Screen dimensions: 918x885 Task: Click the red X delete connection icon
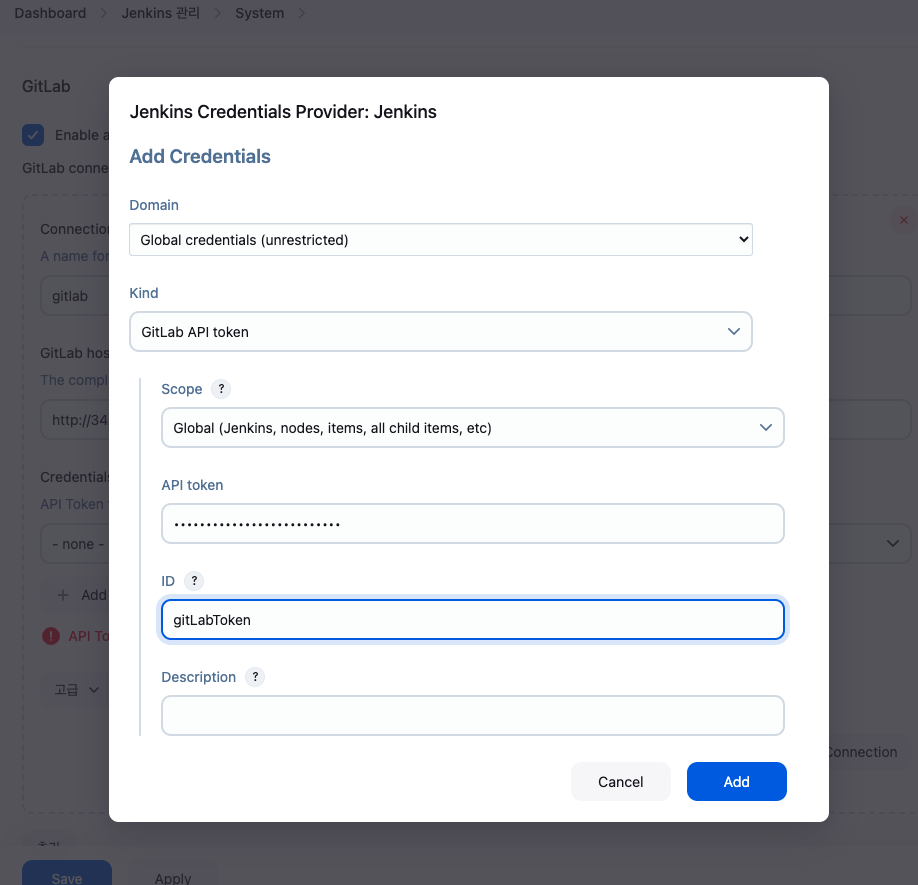point(903,220)
